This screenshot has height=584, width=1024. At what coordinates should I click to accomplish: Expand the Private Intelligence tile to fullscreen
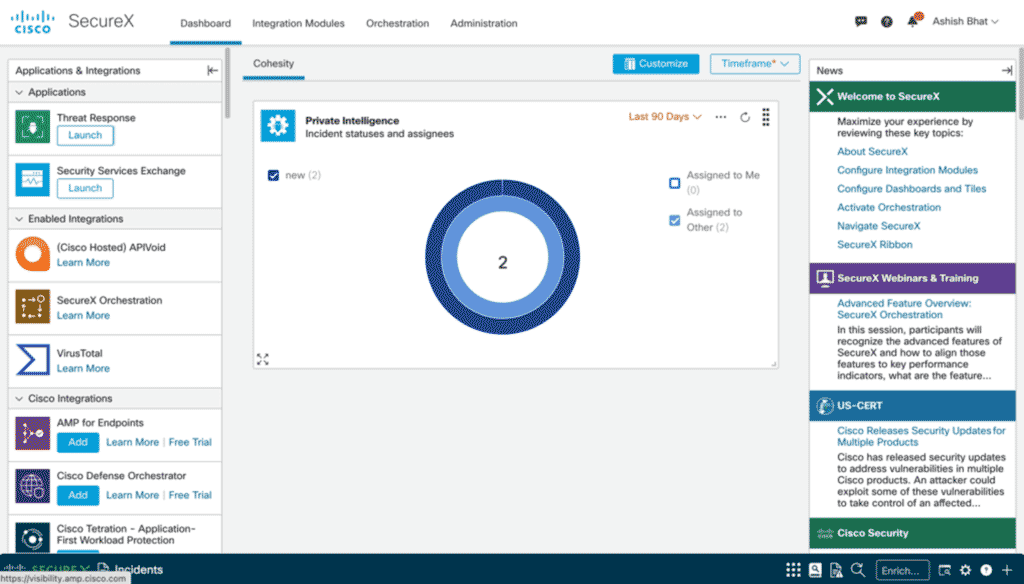[x=263, y=359]
